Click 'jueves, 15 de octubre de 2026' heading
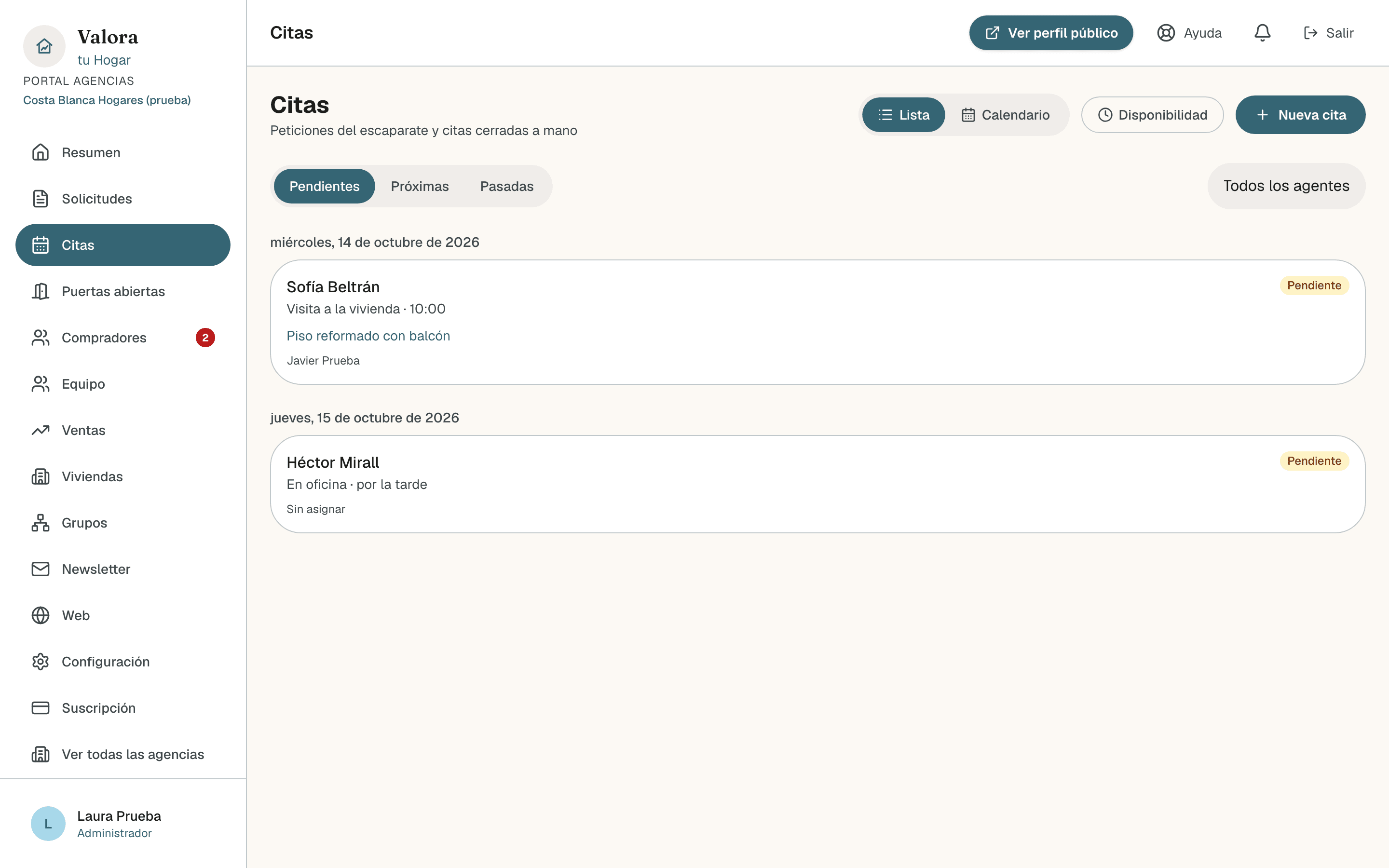The width and height of the screenshot is (1389, 868). [x=365, y=418]
